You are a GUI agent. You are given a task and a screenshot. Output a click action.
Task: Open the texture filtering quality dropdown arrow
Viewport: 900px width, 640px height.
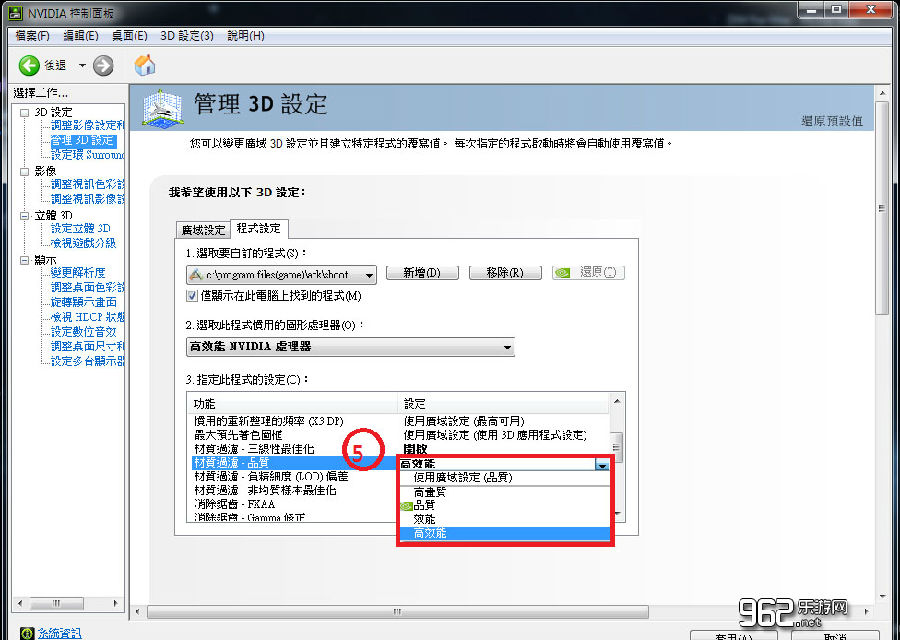pyautogui.click(x=602, y=465)
